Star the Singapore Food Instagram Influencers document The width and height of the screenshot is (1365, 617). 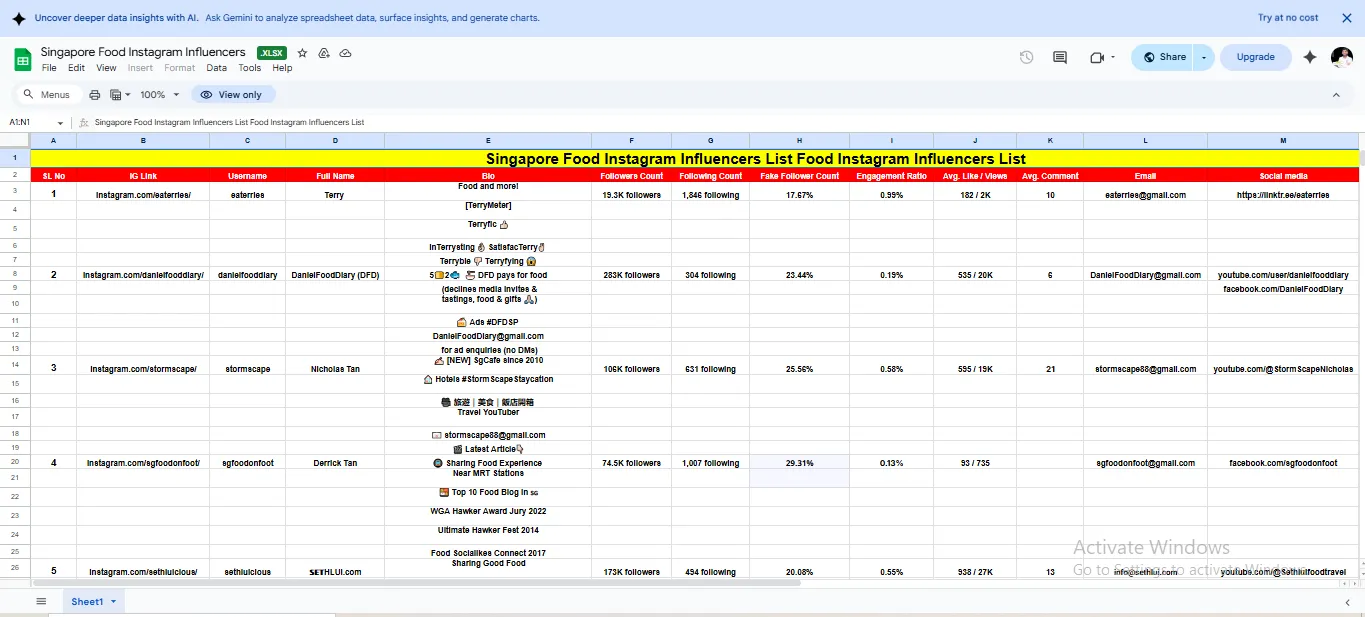pos(302,53)
